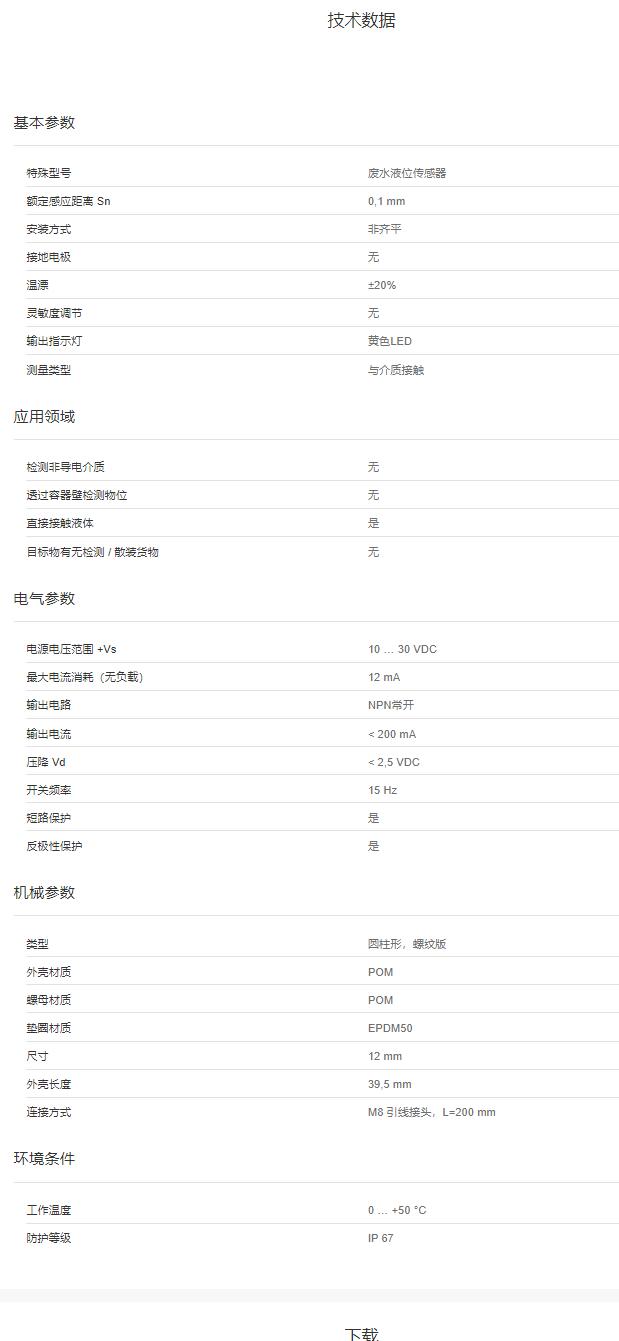Select the 电气参数 section heading
Screen dimensions: 619x1341
click(44, 599)
